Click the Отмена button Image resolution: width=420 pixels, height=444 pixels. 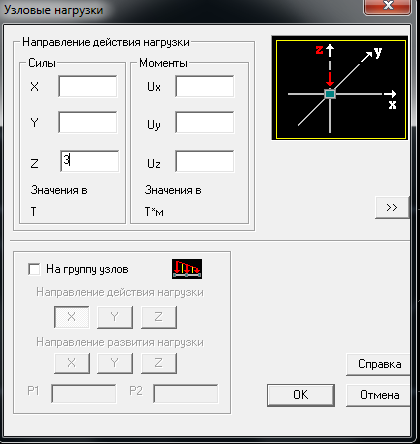[379, 395]
